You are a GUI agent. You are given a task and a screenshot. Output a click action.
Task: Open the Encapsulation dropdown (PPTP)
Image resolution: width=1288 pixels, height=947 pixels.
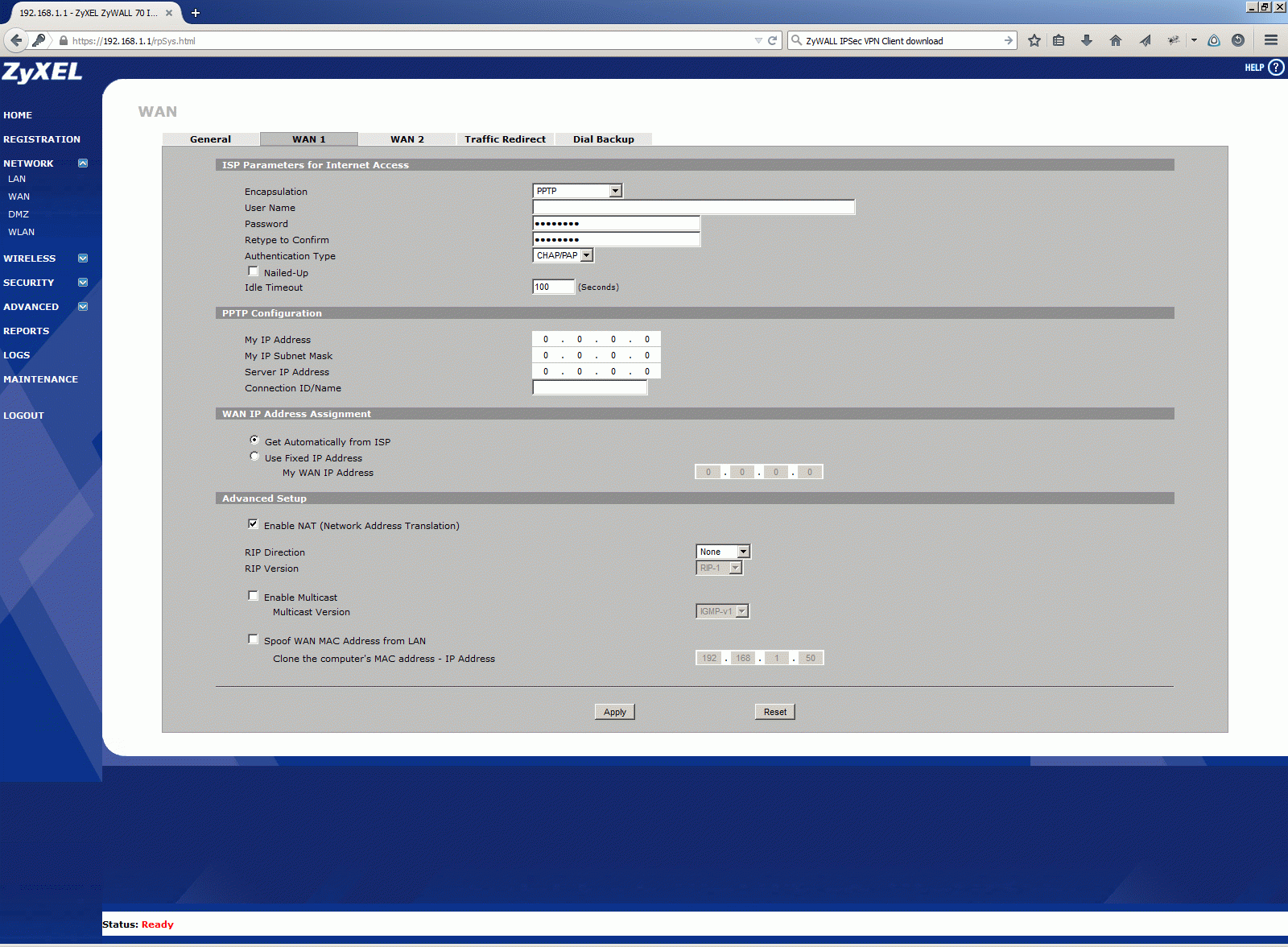click(x=577, y=191)
